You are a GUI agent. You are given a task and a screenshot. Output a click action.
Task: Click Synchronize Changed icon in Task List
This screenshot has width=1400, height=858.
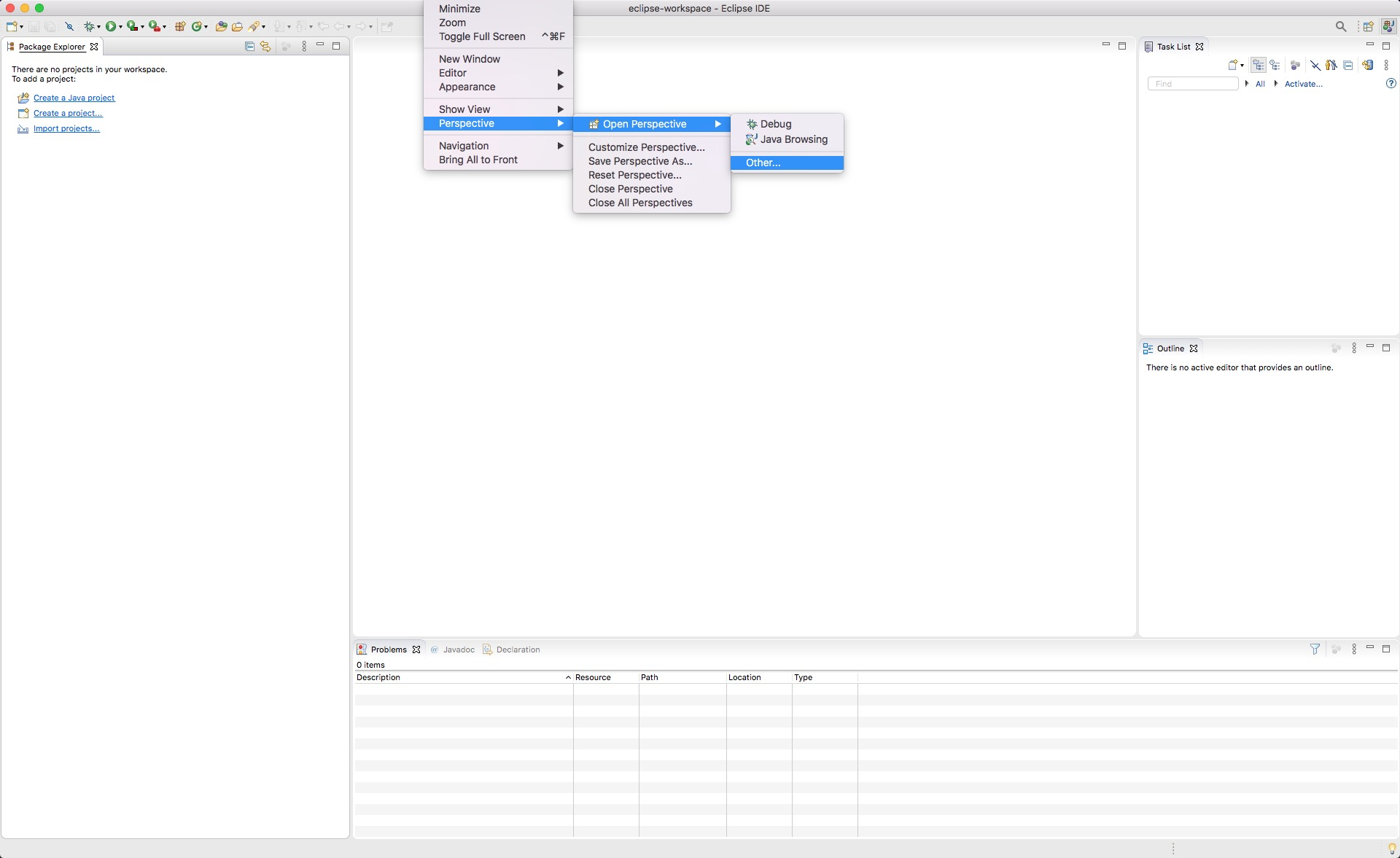1368,65
